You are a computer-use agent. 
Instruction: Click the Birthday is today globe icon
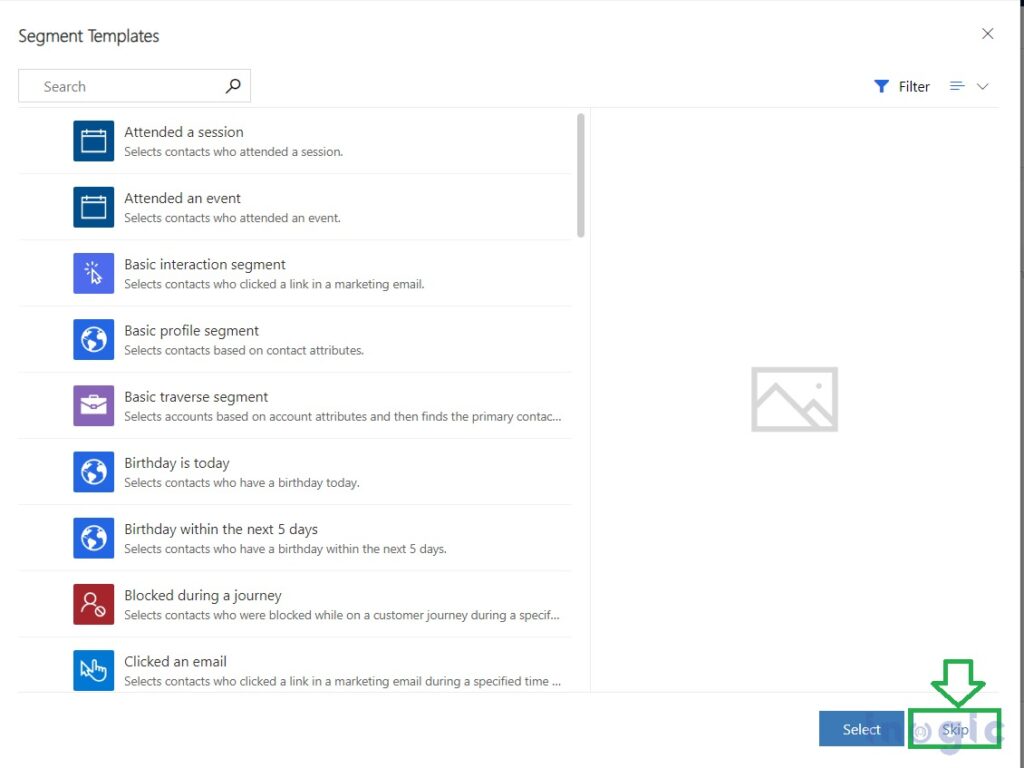point(93,472)
